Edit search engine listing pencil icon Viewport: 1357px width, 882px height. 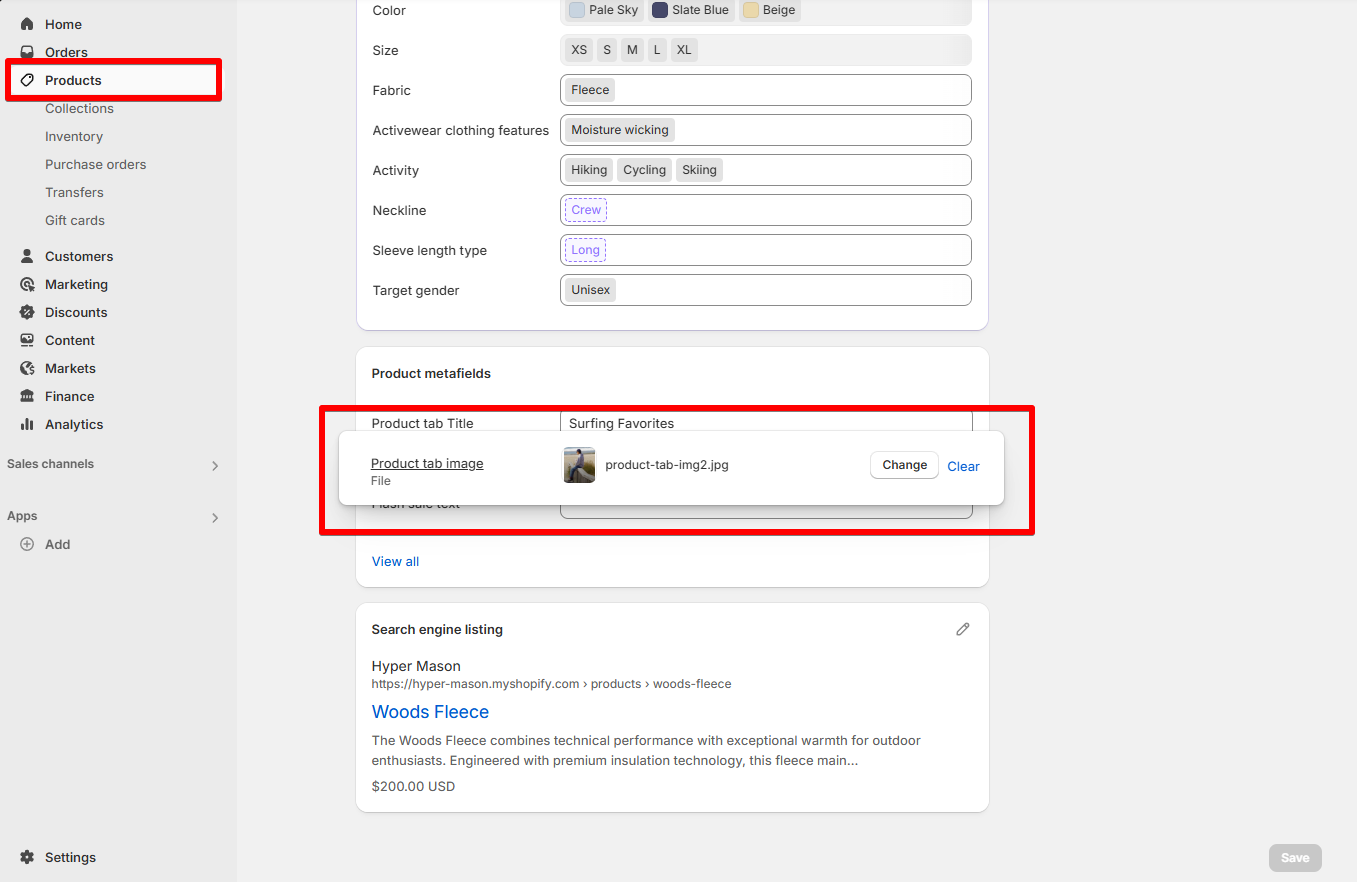pos(962,629)
